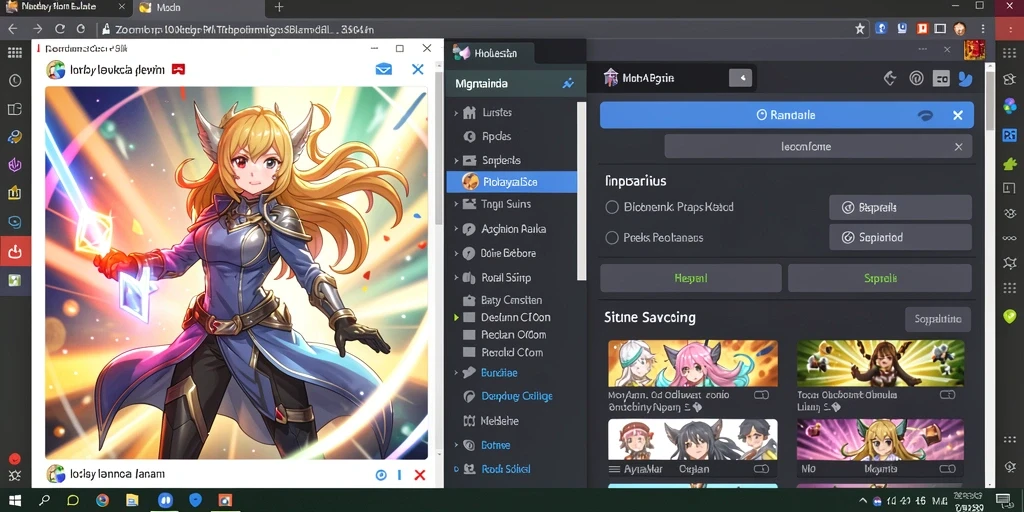Toggle the checkbox next to Declumn Cloon
This screenshot has width=1024, height=512.
click(468, 317)
